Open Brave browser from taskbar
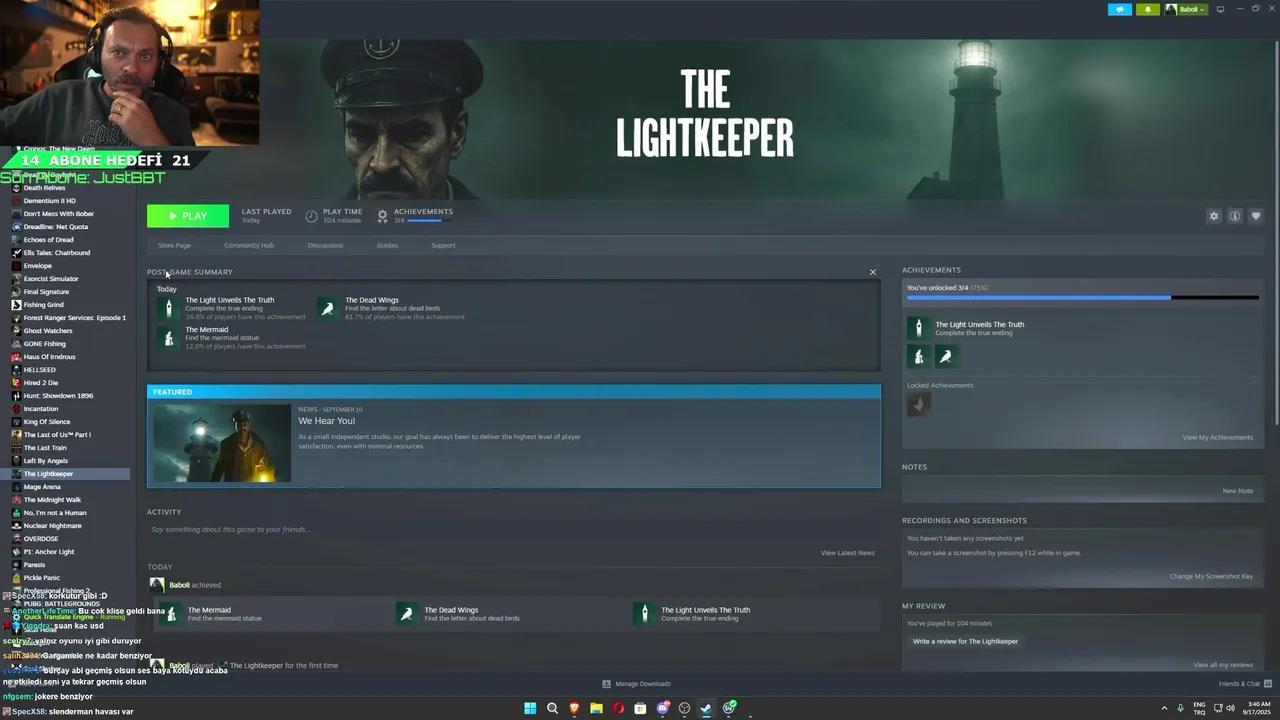This screenshot has height=720, width=1280. click(x=574, y=708)
